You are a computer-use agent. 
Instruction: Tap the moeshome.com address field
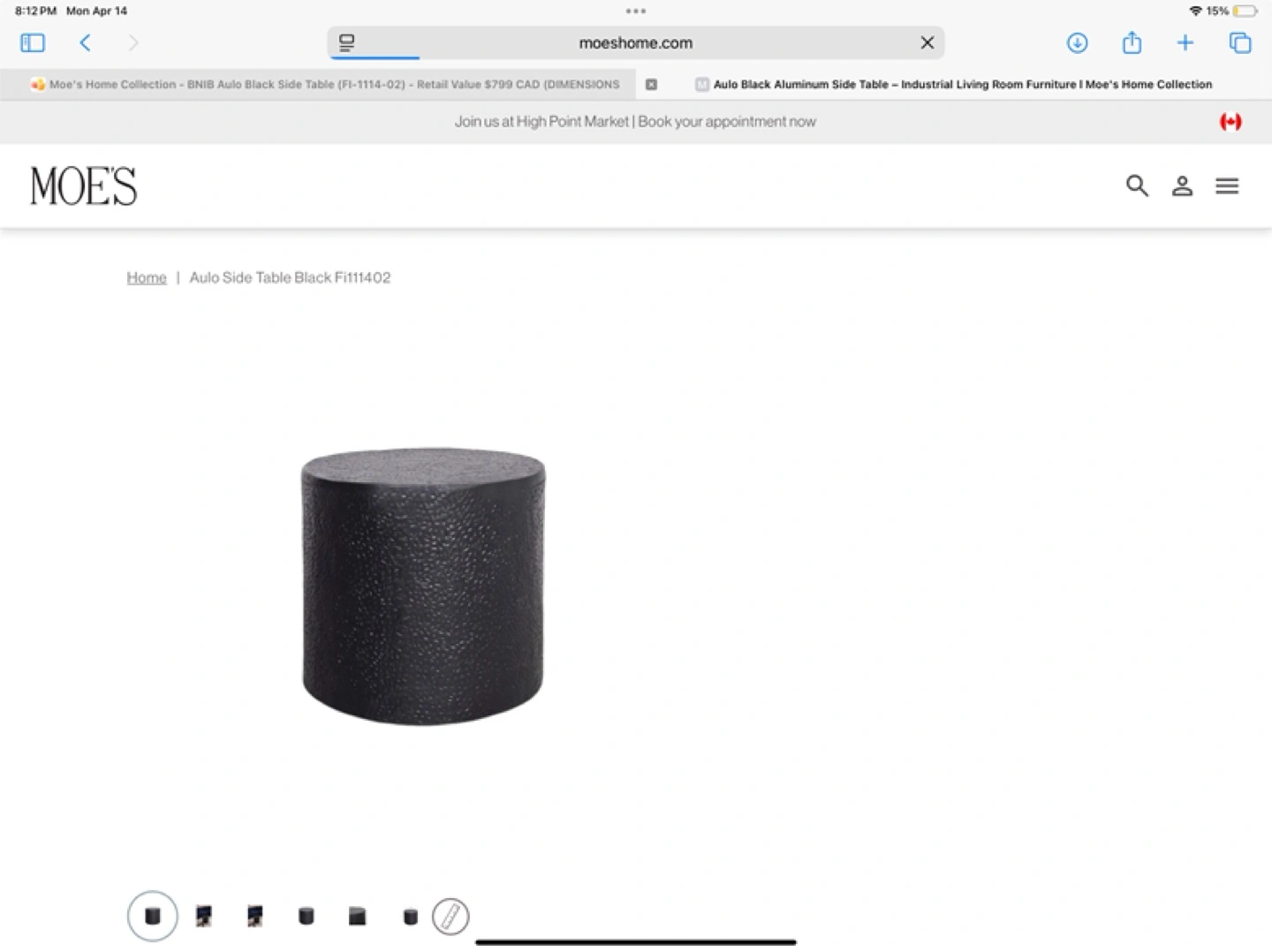(x=636, y=42)
